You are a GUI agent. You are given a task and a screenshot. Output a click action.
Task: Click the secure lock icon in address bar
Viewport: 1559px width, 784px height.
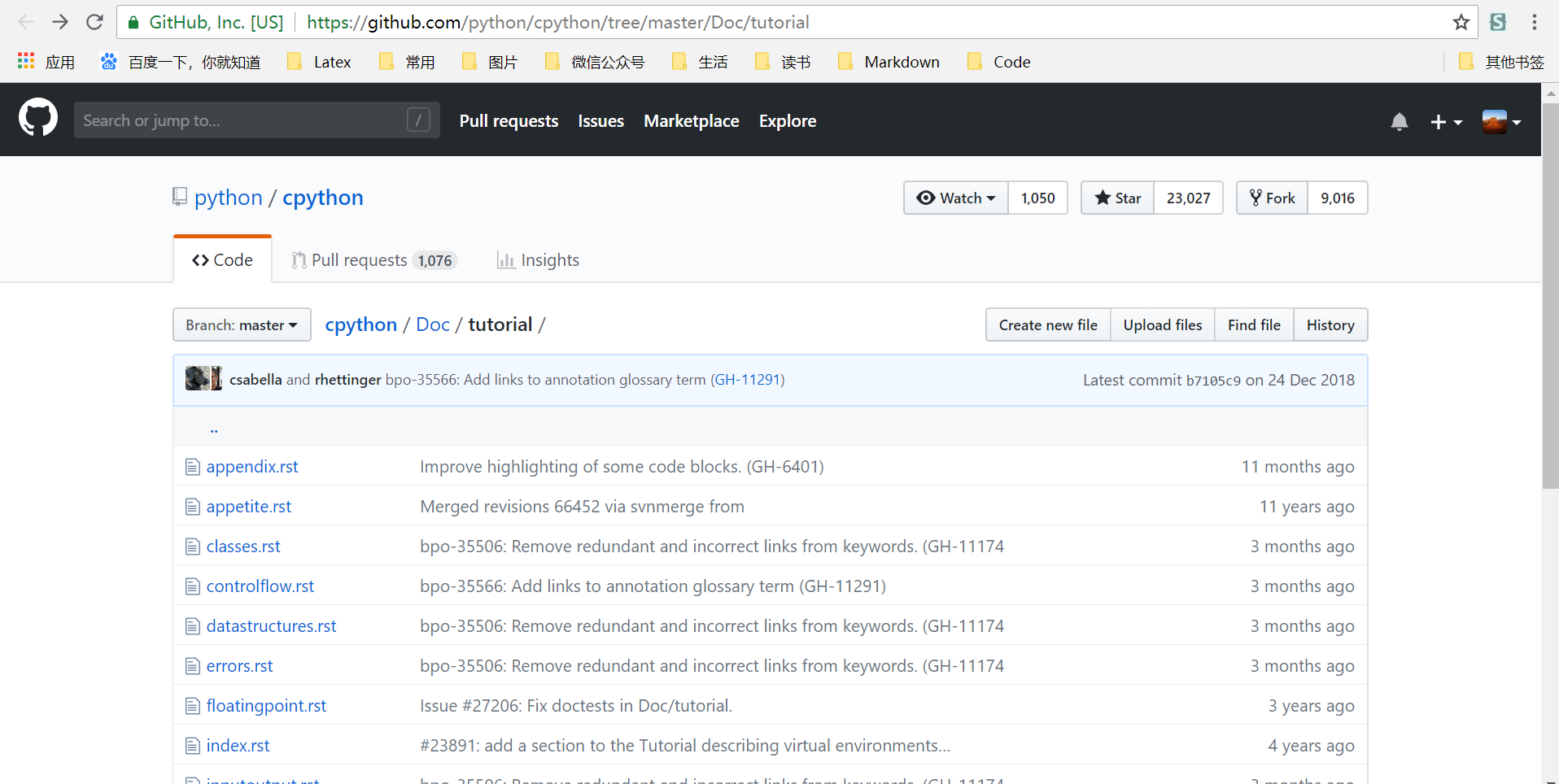133,22
